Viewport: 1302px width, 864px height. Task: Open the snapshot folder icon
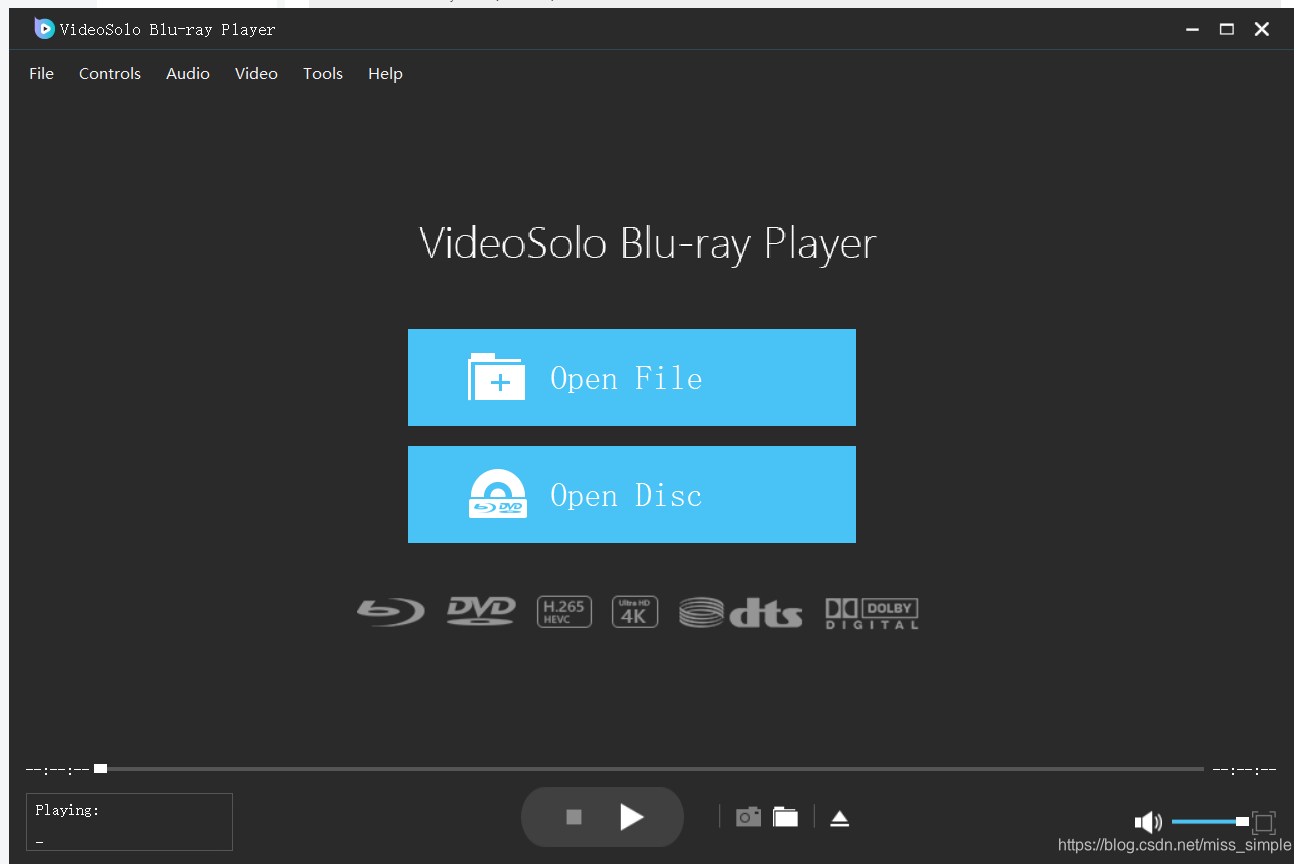pos(786,817)
